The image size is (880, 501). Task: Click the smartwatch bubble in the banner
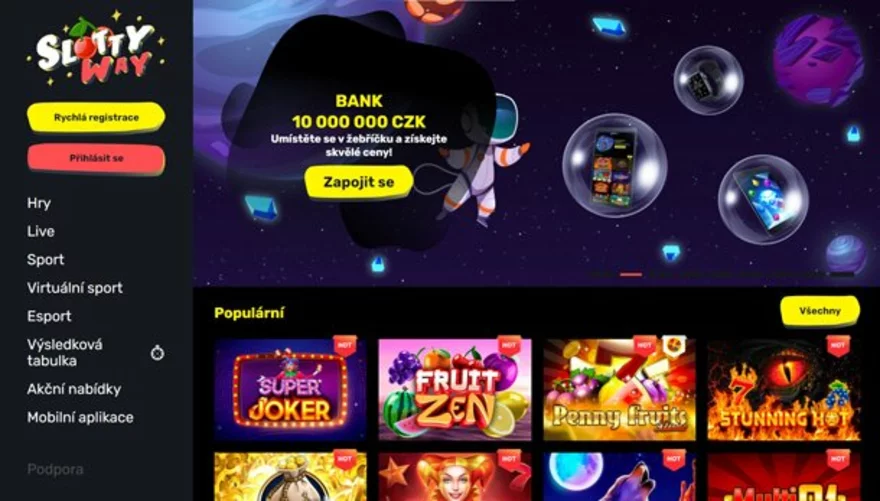point(708,80)
